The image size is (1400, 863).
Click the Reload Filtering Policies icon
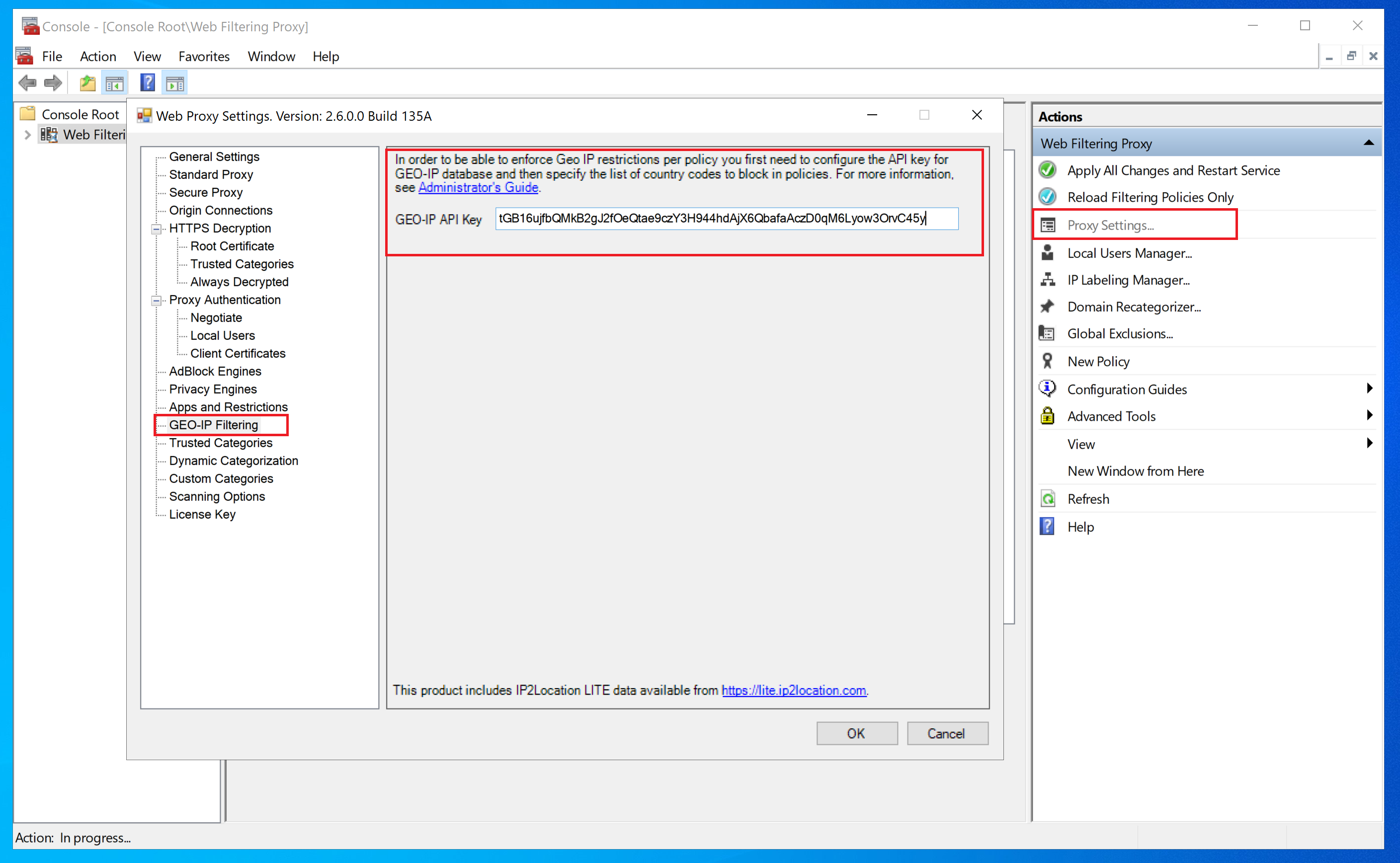pos(1047,197)
